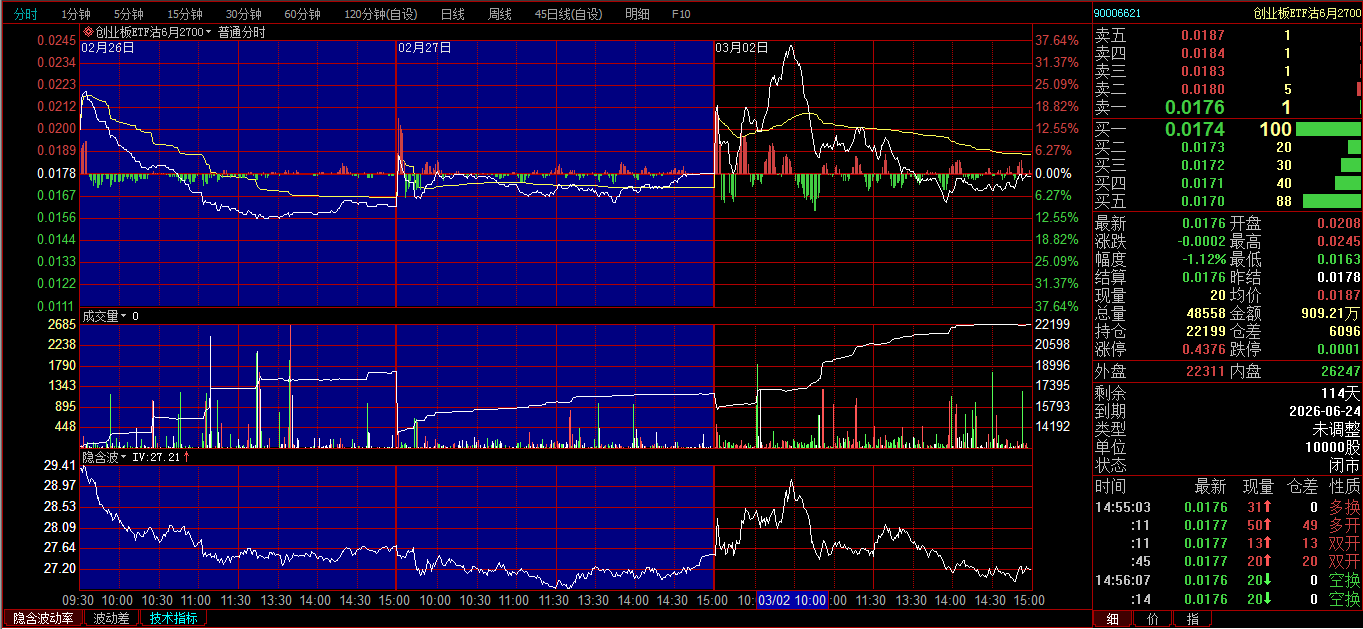Image resolution: width=1363 pixels, height=629 pixels.
Task: Click the F10 info button
Action: [x=681, y=14]
